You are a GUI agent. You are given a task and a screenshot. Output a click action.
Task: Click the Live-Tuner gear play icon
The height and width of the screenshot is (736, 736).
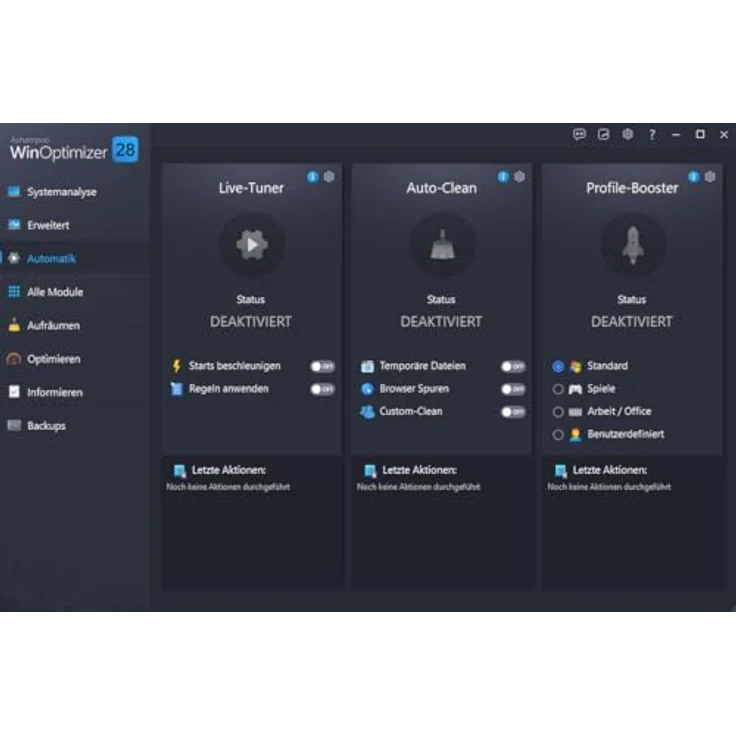[252, 245]
